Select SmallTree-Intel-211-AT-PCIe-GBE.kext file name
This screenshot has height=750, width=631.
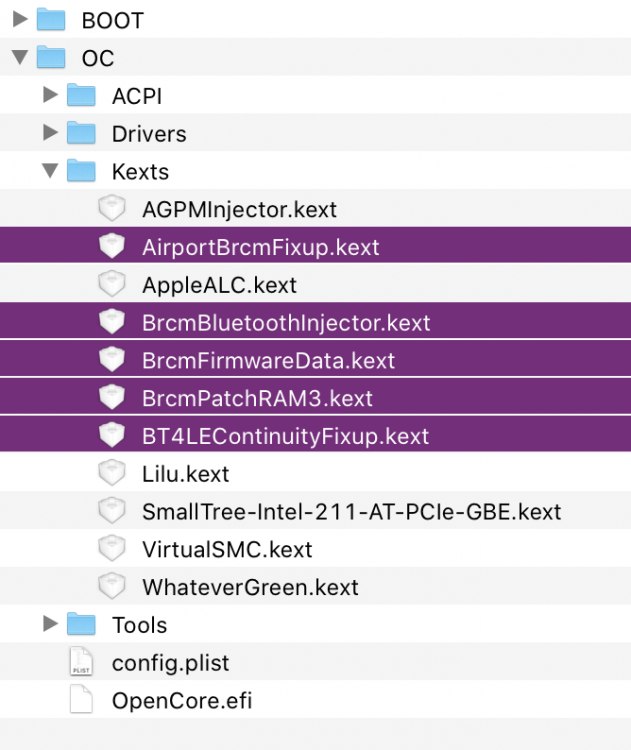pos(351,512)
